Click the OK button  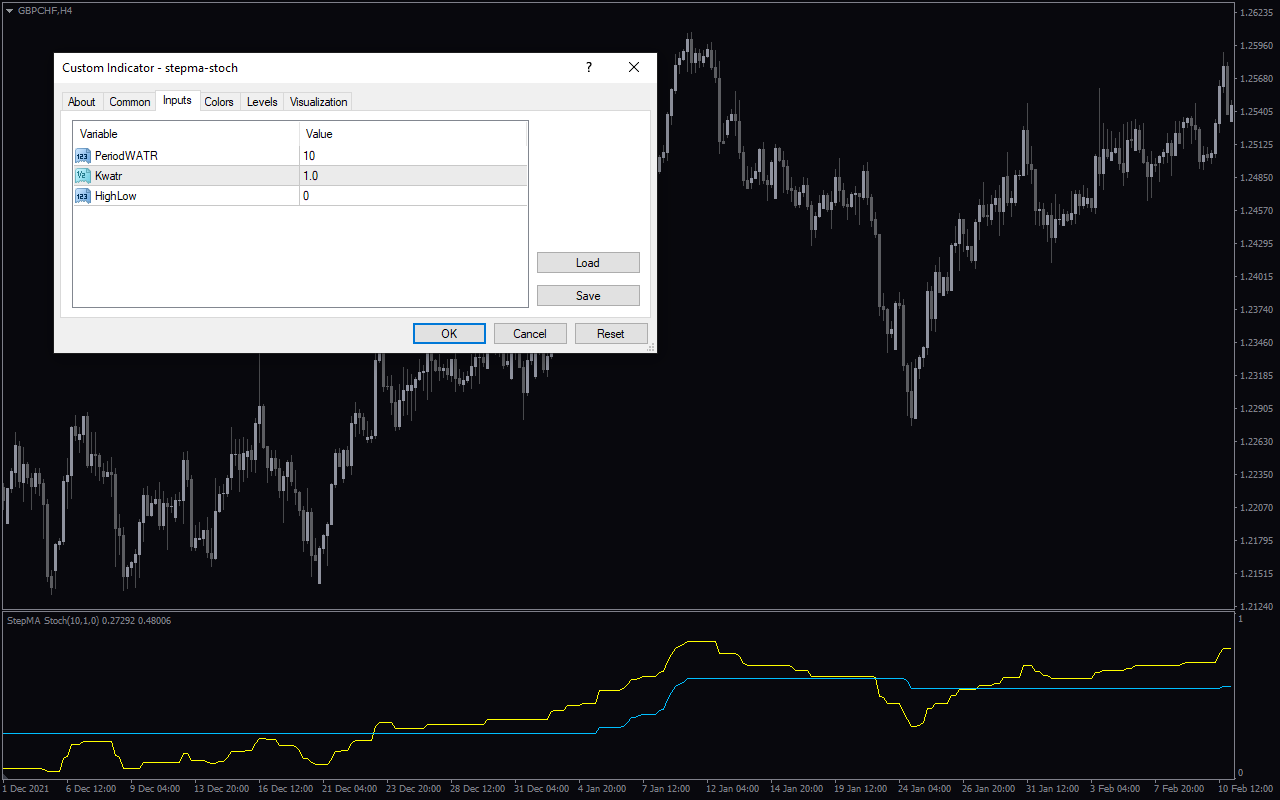pos(449,334)
